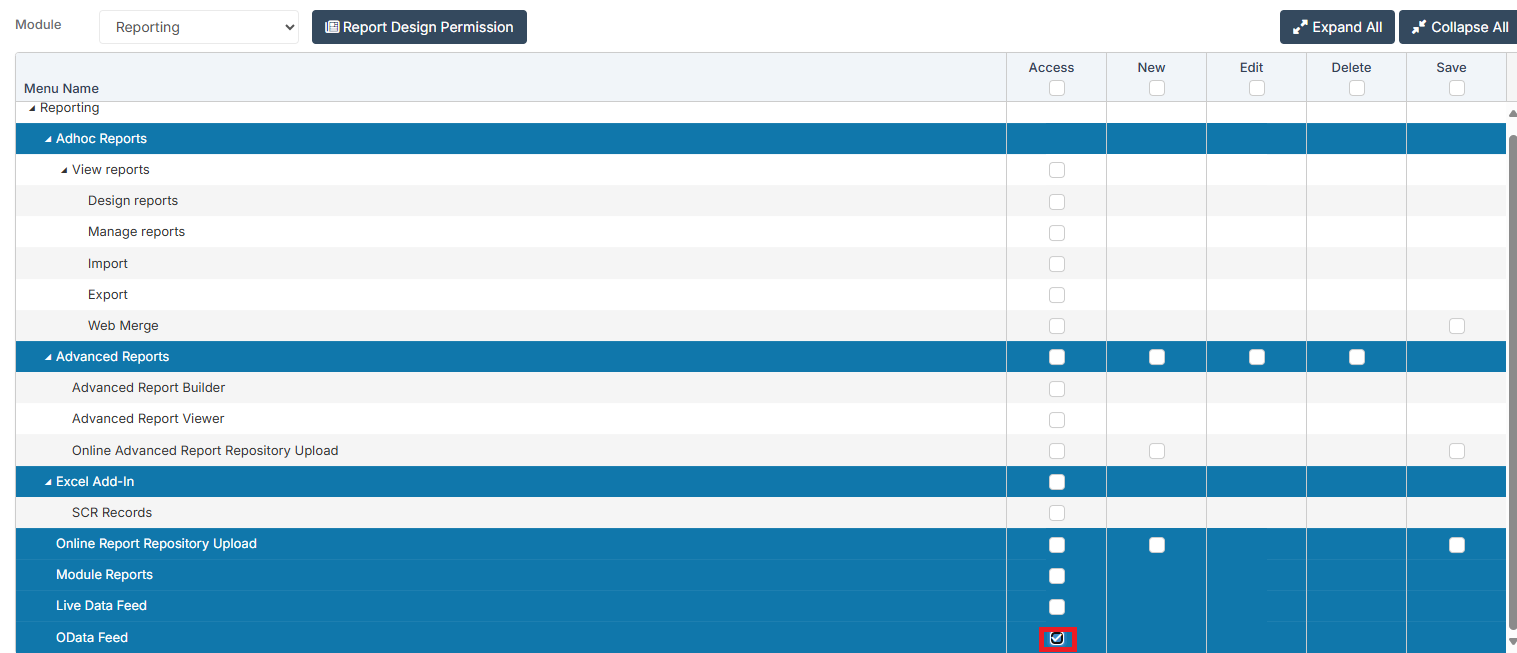The height and width of the screenshot is (653, 1517).
Task: Collapse the Advanced Reports node
Action: coord(48,357)
